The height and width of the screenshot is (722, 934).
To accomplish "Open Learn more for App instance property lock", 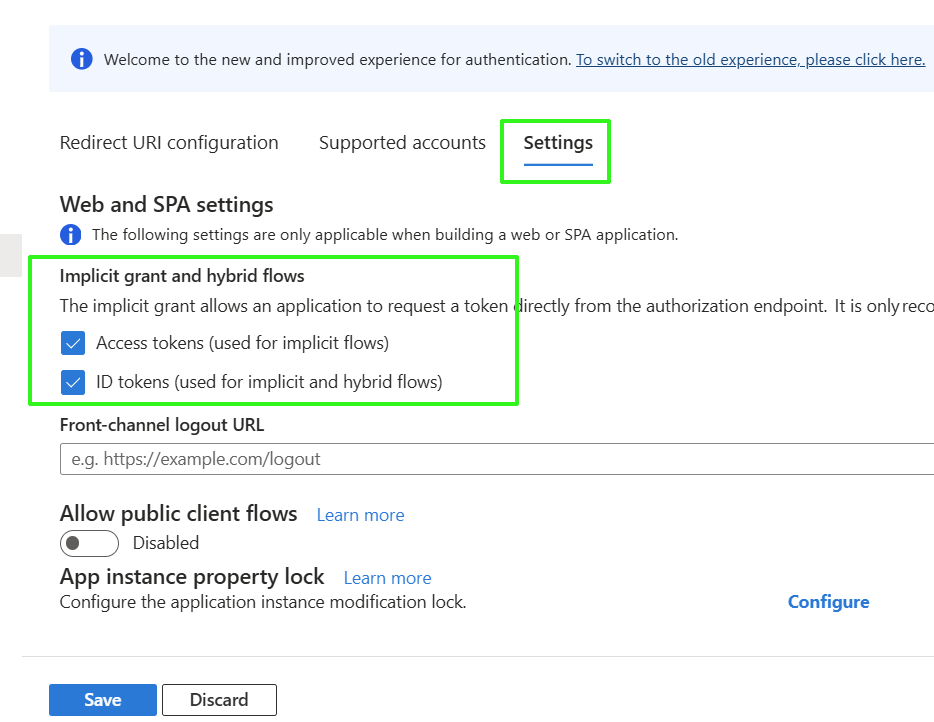I will point(387,578).
